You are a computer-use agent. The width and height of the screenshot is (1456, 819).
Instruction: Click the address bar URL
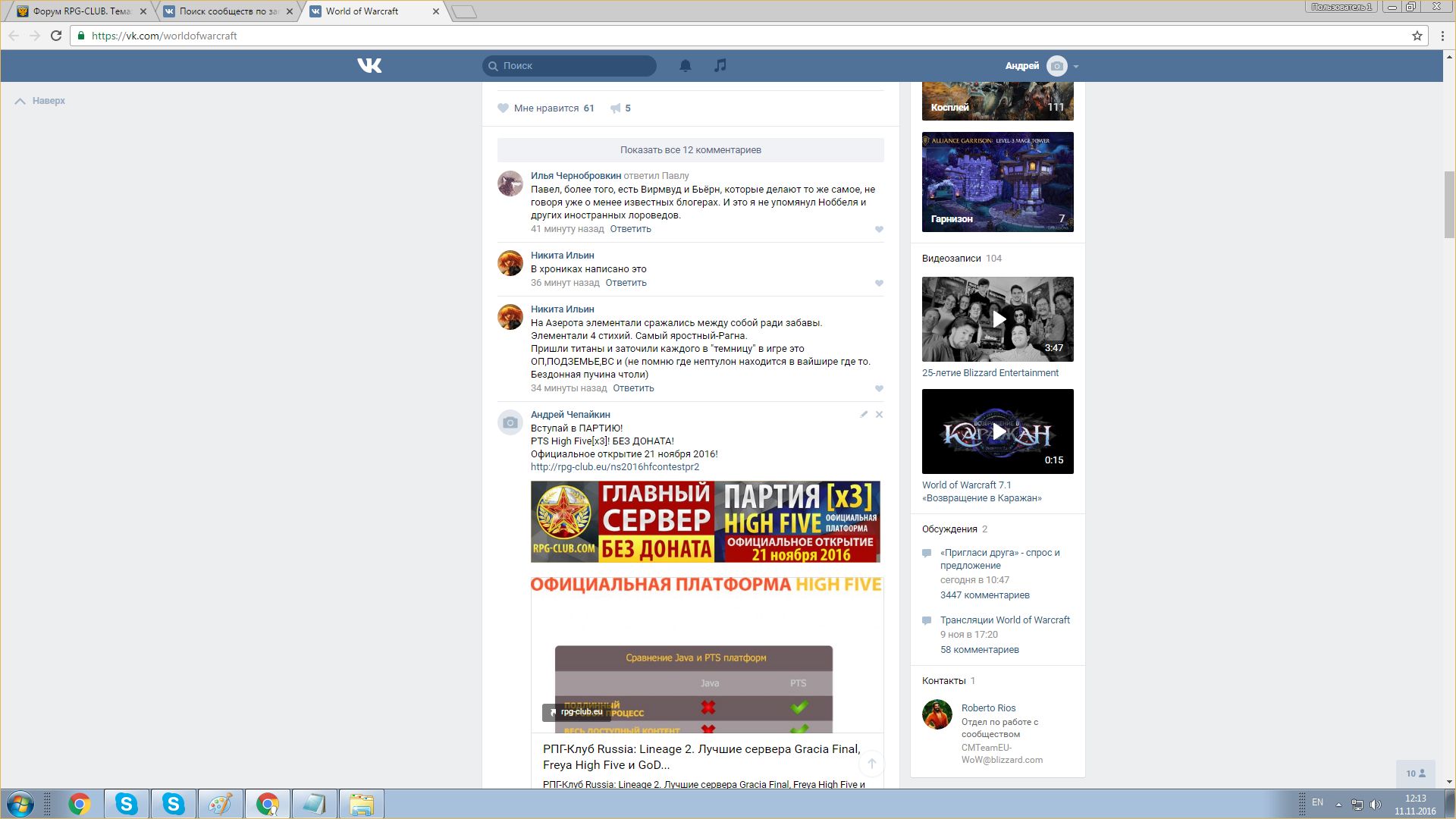[x=164, y=36]
